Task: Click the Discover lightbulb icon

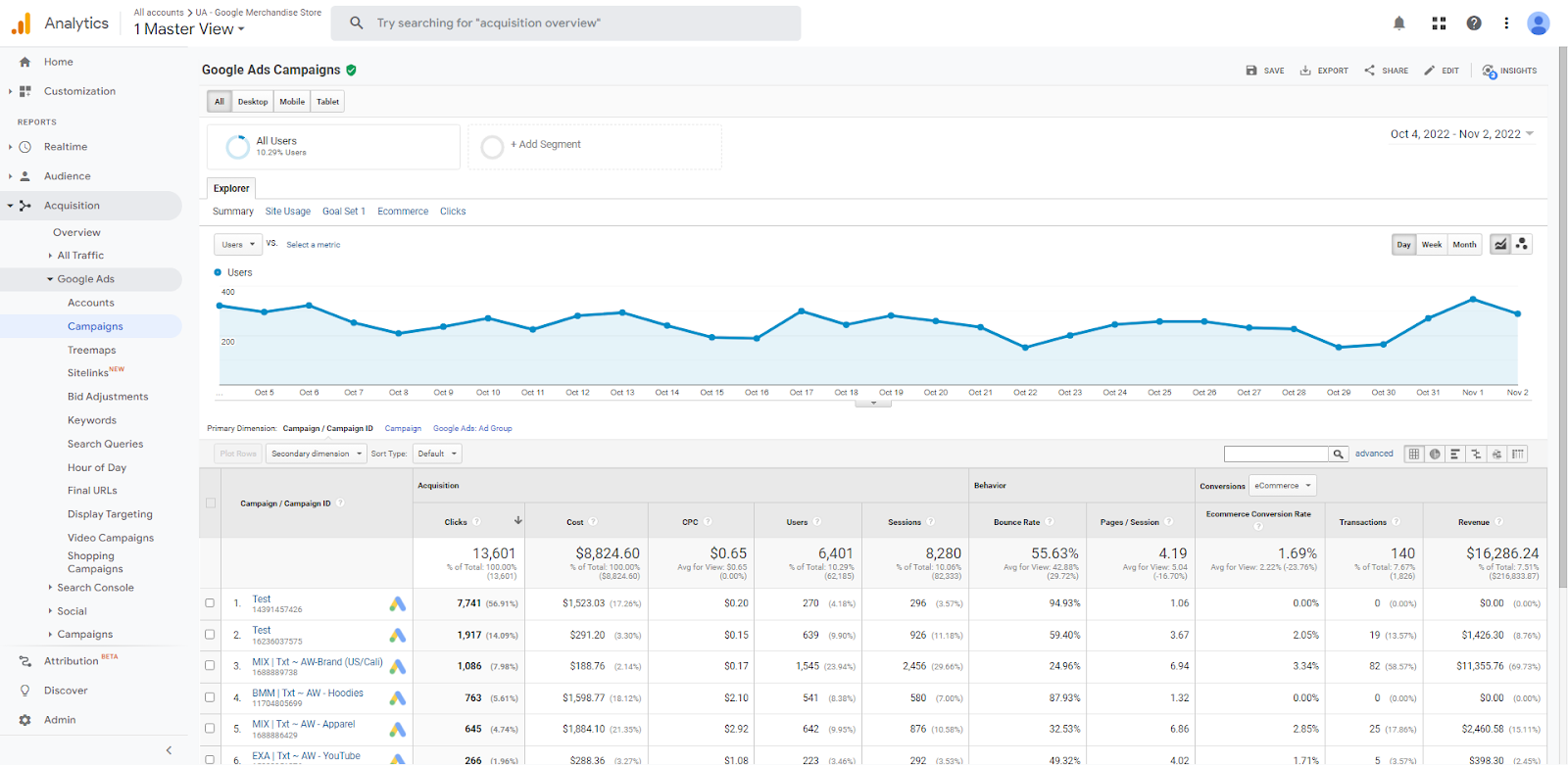Action: [x=25, y=691]
